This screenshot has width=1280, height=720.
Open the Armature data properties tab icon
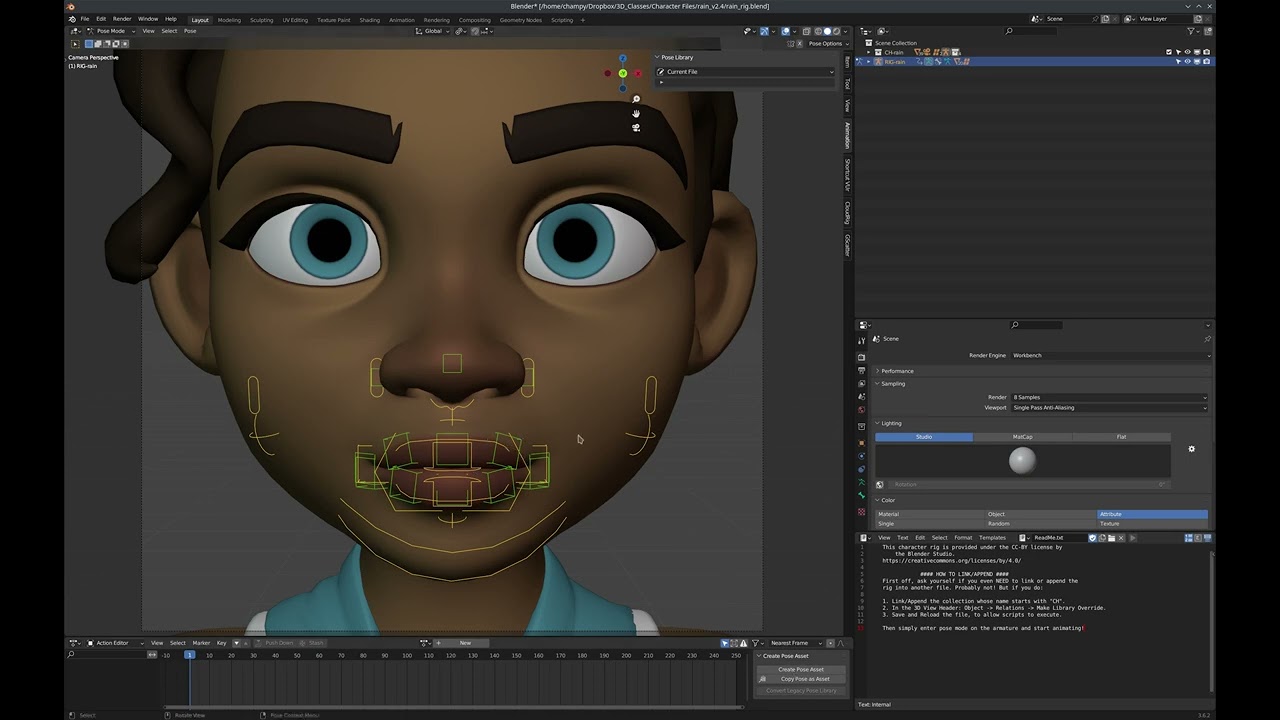point(861,482)
